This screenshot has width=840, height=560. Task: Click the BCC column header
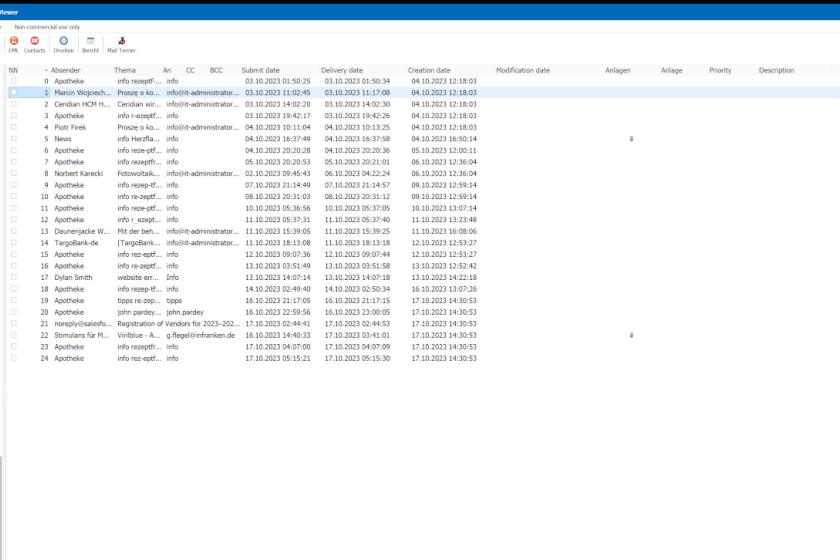point(216,70)
